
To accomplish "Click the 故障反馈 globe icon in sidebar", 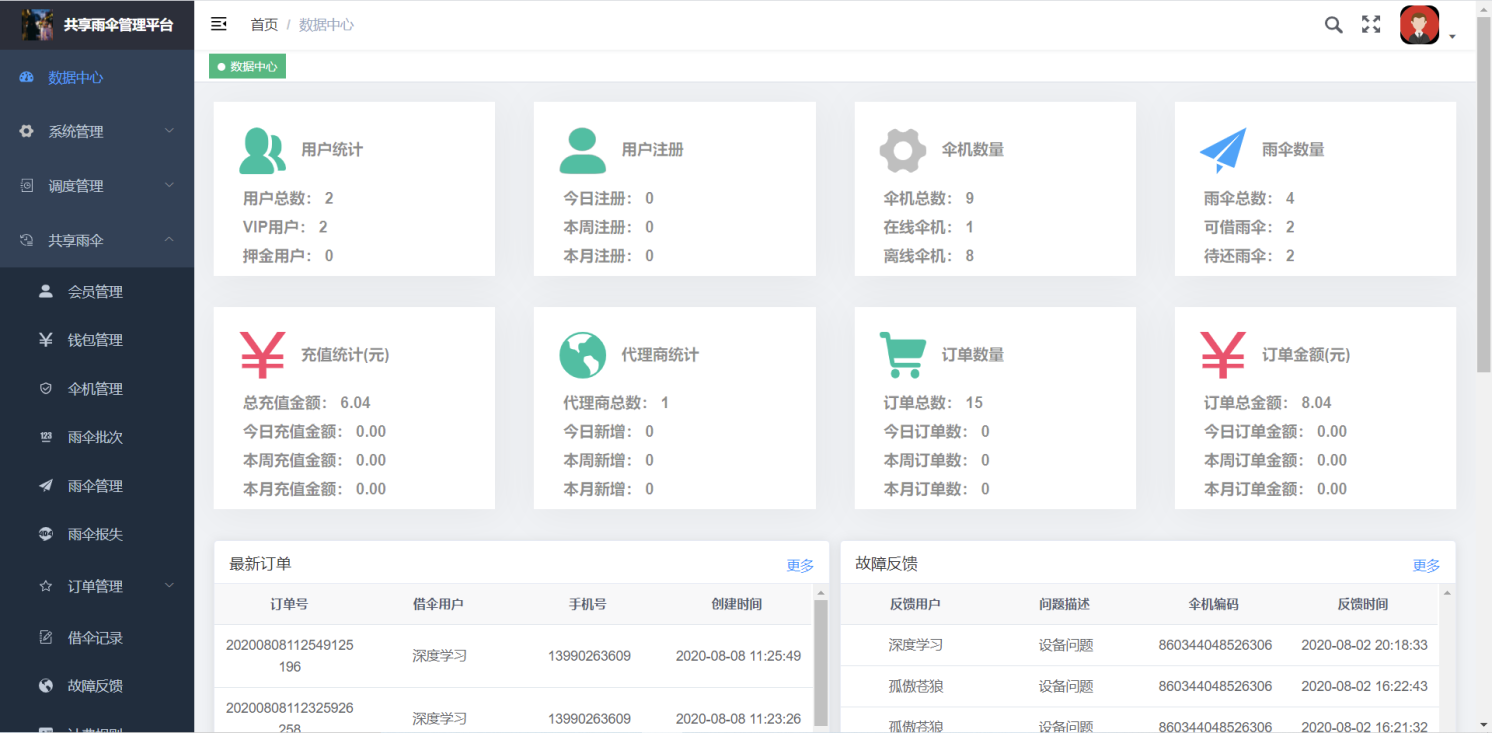I will point(46,686).
